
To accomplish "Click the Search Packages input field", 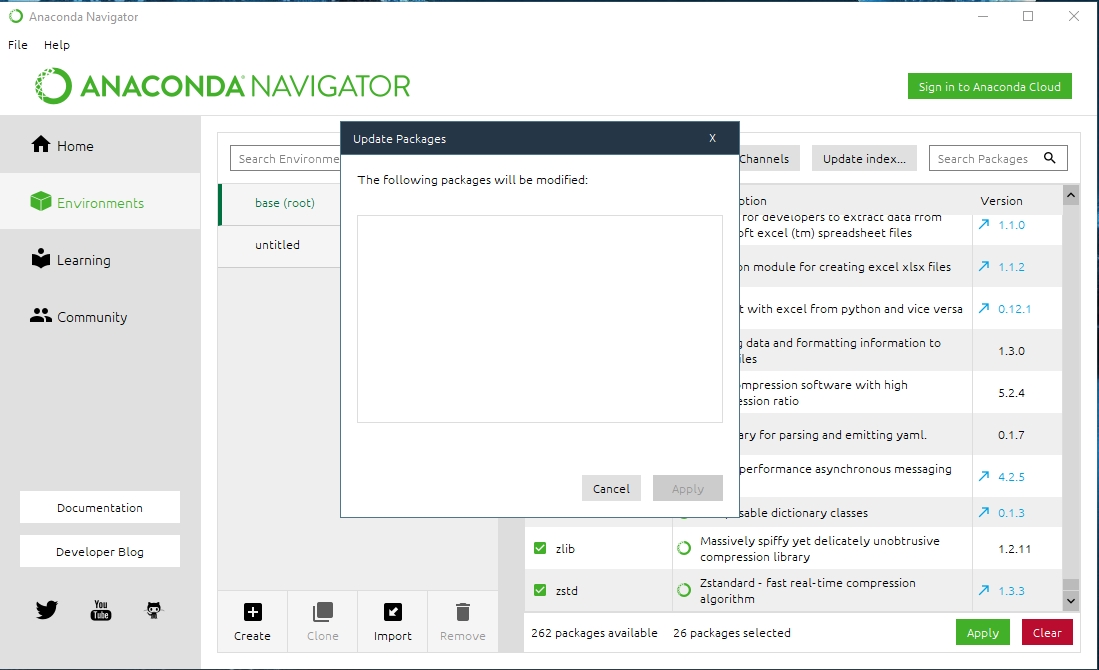I will (x=990, y=158).
